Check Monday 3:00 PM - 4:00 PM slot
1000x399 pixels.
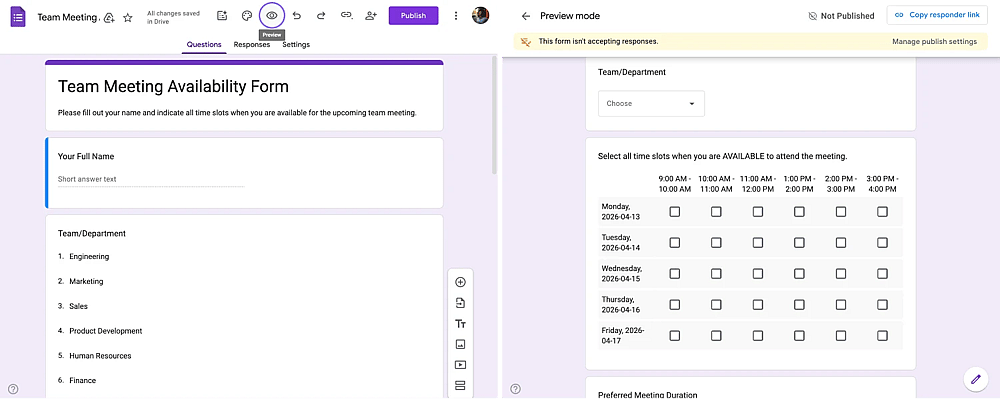(882, 212)
